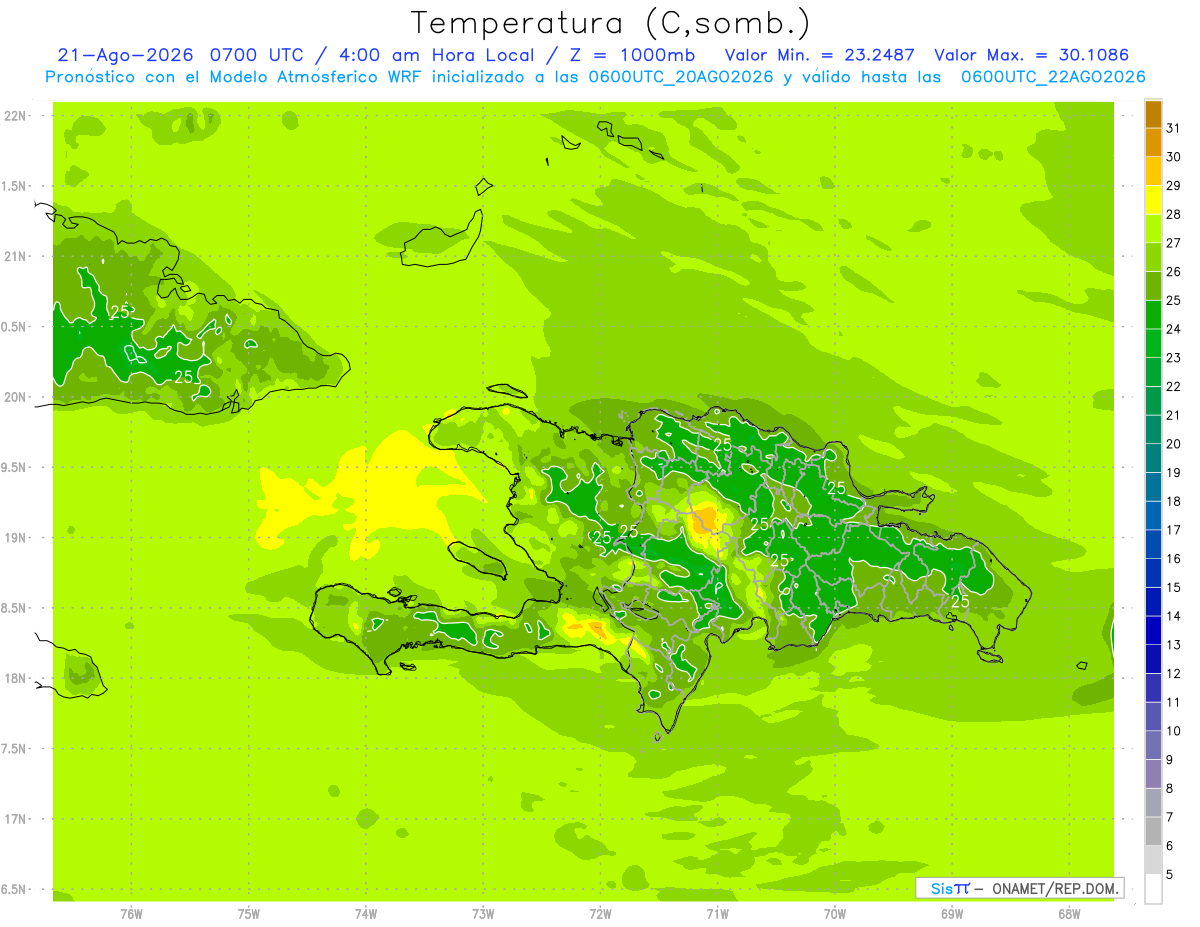The height and width of the screenshot is (927, 1200).
Task: Click the '72W' longitude axis label
Action: (x=601, y=913)
